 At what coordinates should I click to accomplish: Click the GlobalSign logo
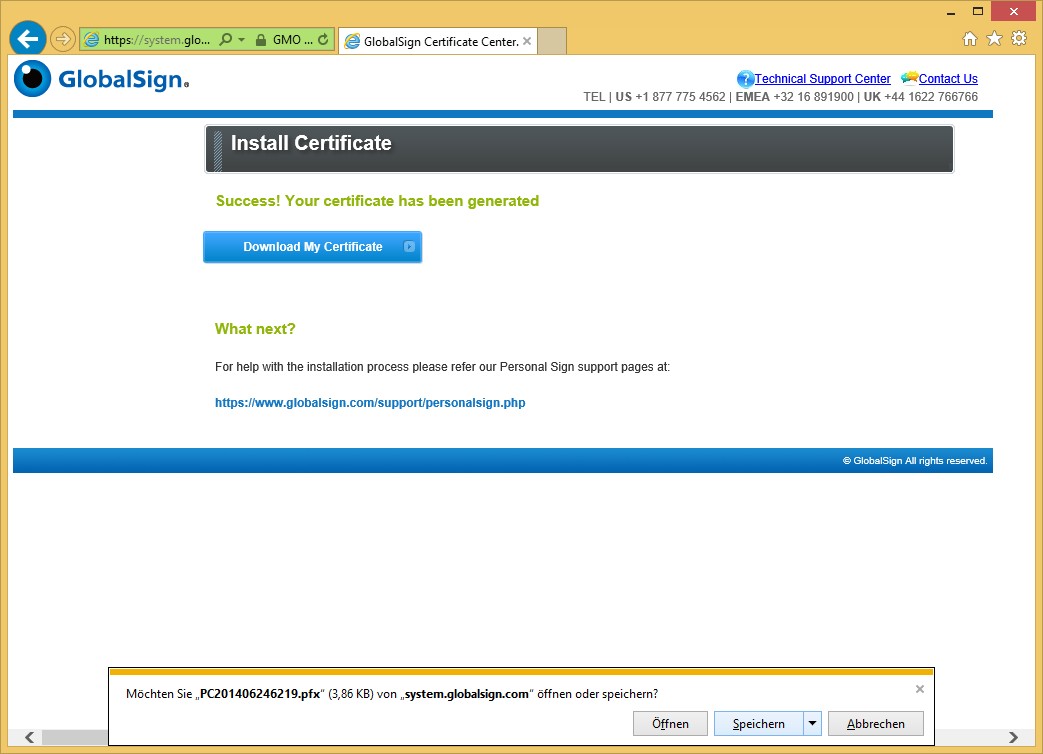[102, 78]
